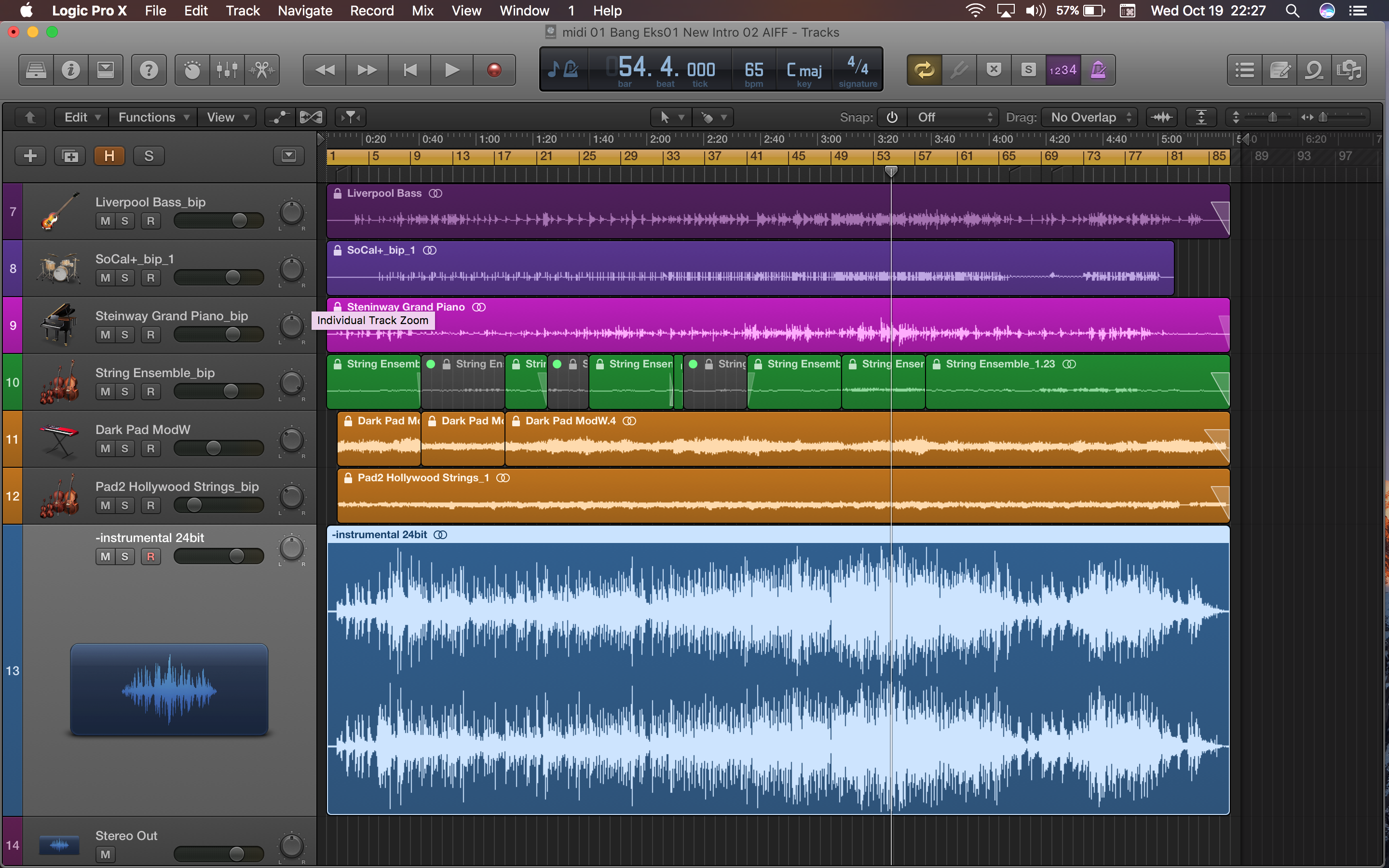The height and width of the screenshot is (868, 1389).
Task: Add a new track with plus button
Action: pos(30,156)
